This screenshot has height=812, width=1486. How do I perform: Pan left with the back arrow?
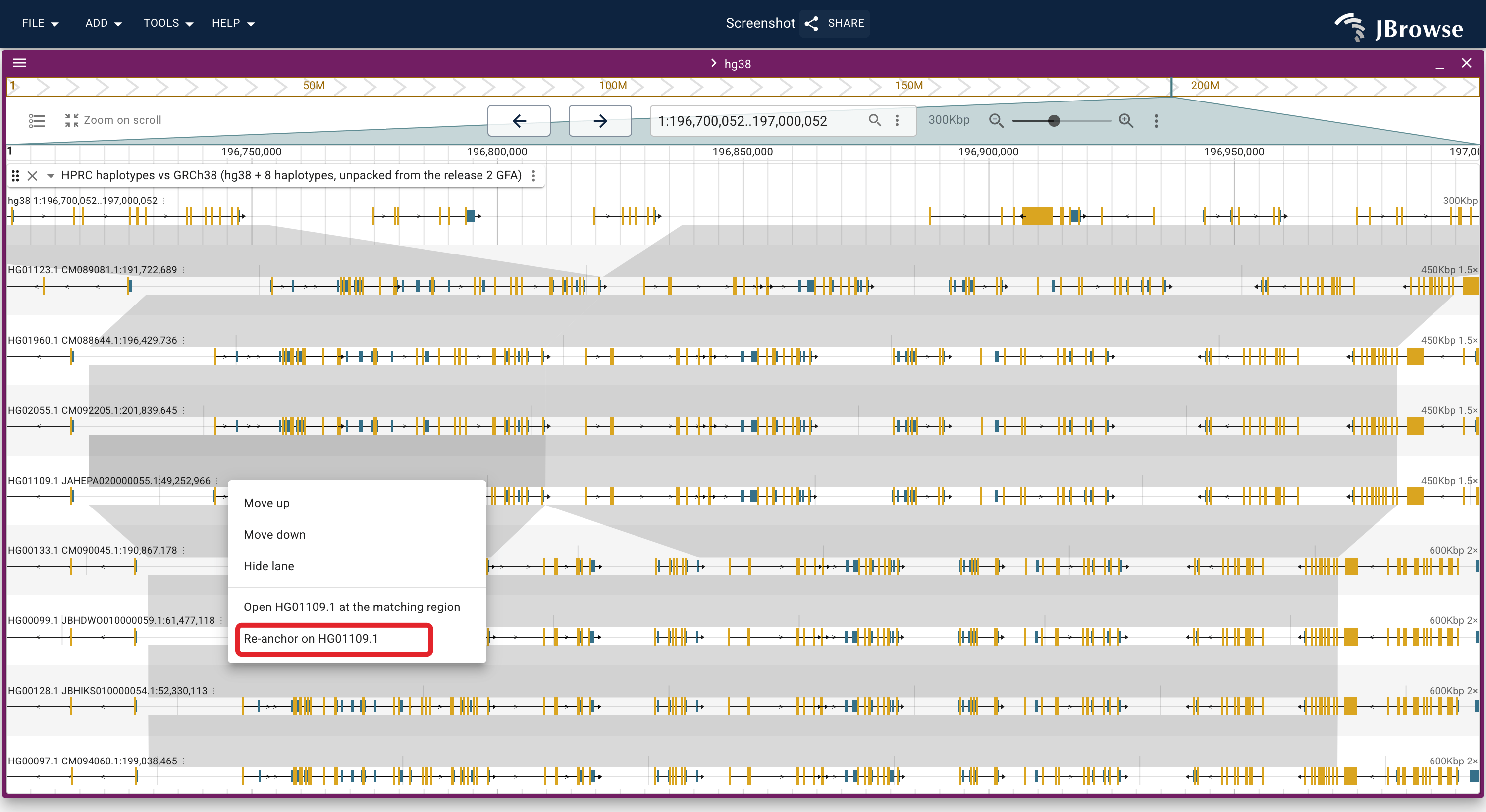point(519,120)
